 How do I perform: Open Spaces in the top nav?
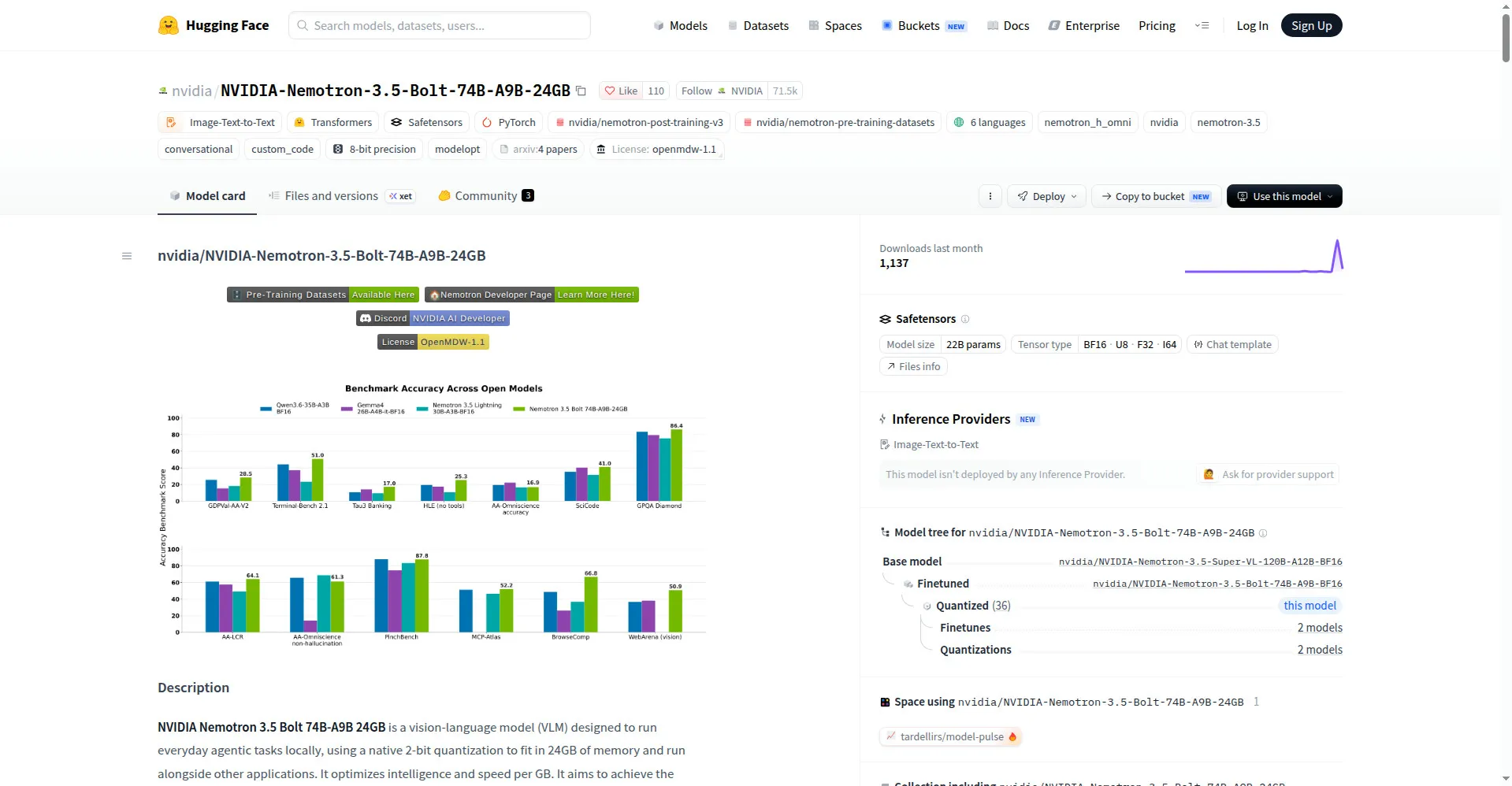[835, 25]
